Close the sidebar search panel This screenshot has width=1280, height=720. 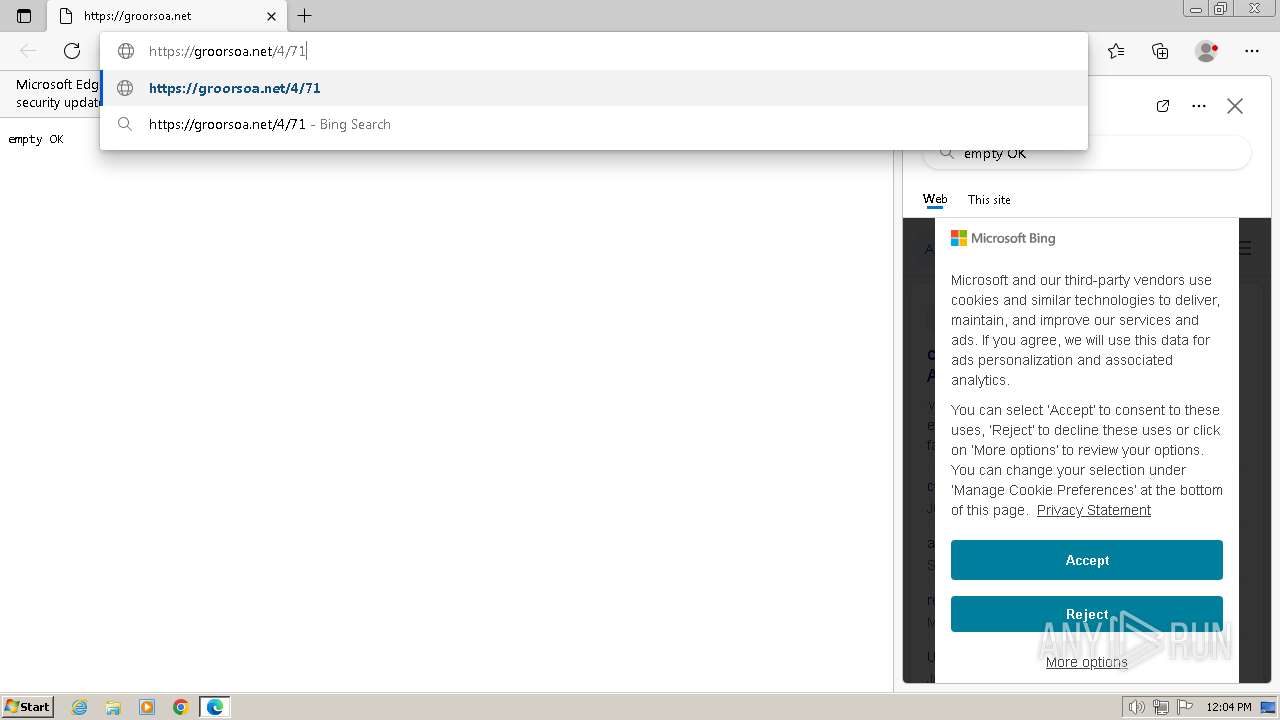(1235, 106)
